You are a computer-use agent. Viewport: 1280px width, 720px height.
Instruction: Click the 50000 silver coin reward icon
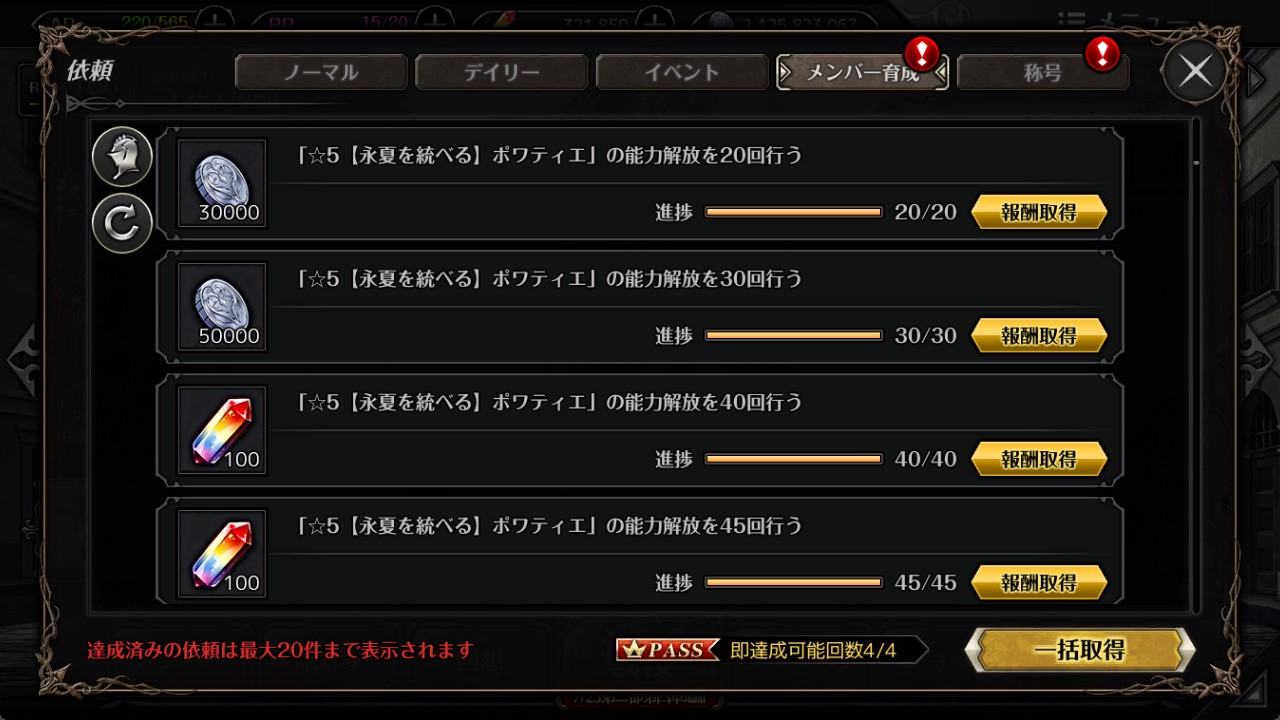tap(222, 307)
